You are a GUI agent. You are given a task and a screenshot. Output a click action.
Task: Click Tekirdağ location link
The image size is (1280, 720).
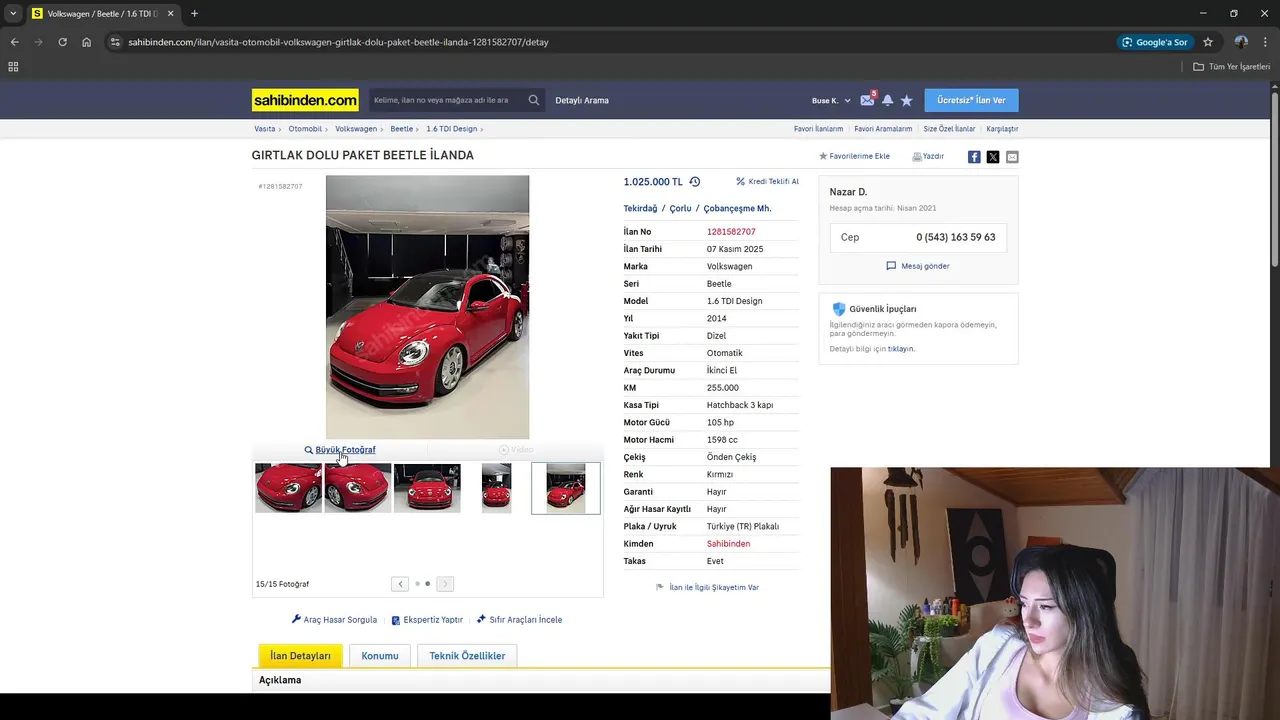(x=640, y=209)
